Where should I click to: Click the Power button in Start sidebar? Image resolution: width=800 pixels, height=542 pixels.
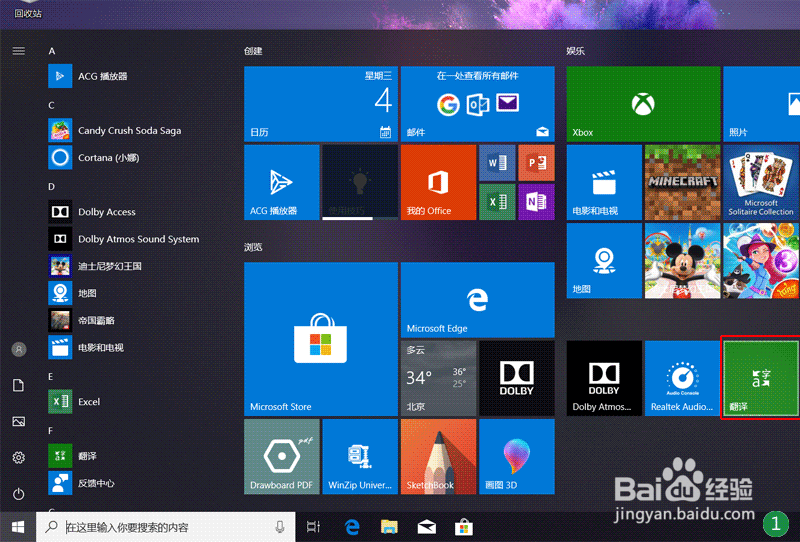click(19, 494)
